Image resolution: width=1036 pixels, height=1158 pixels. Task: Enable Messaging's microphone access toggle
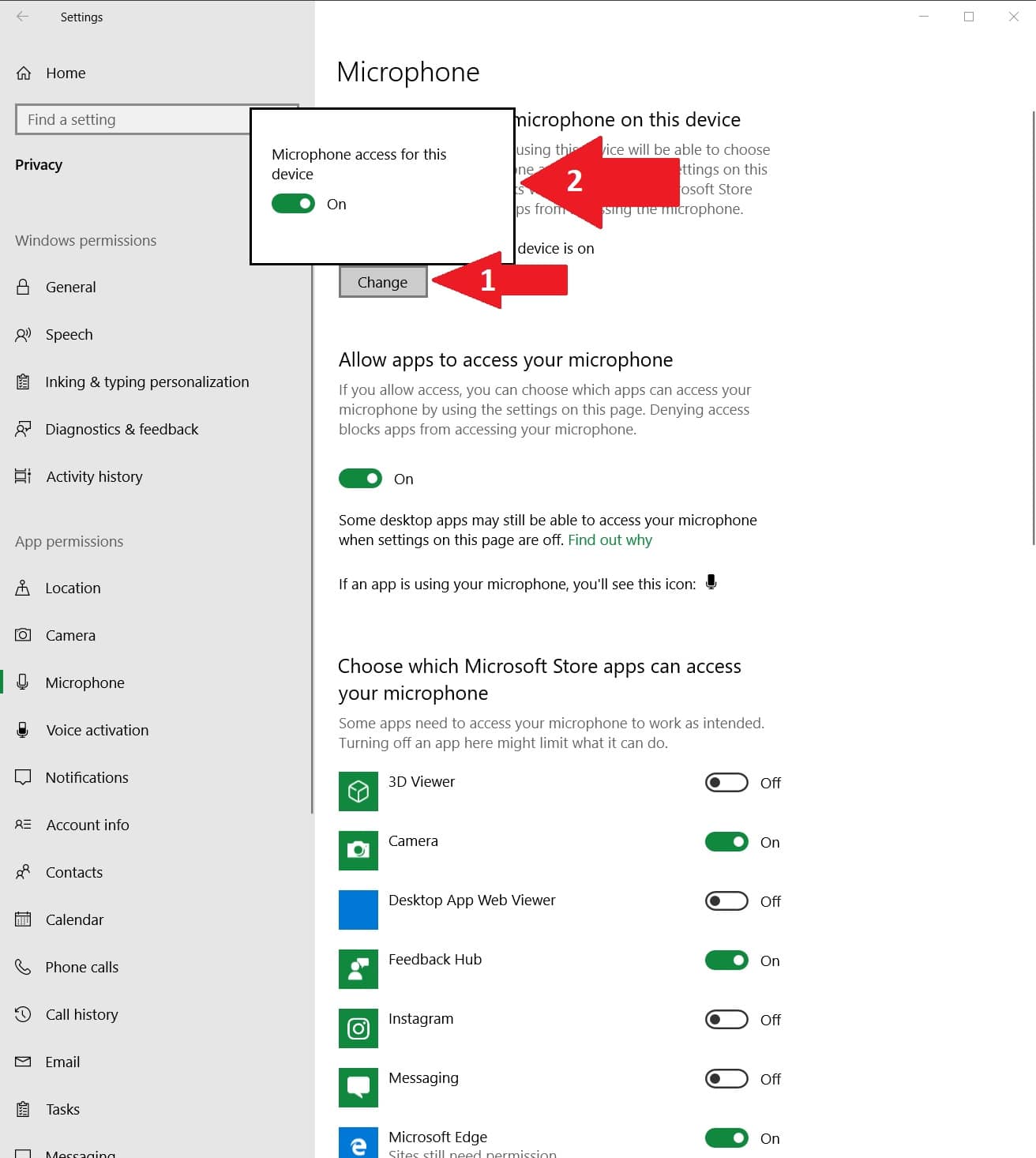click(725, 1078)
